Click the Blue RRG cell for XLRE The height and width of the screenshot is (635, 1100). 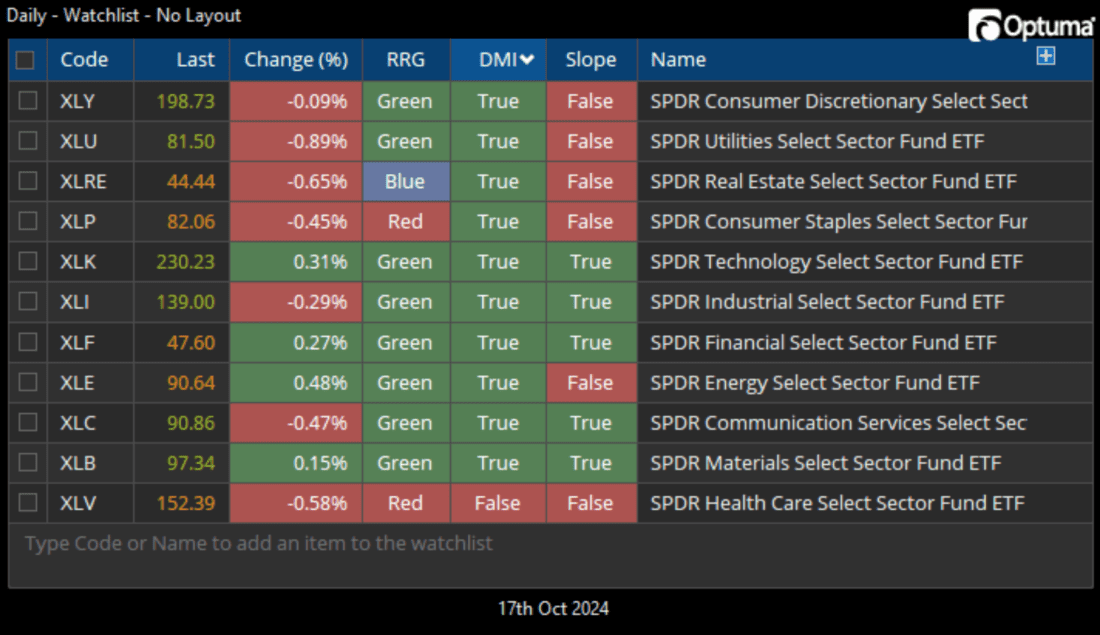pos(405,182)
